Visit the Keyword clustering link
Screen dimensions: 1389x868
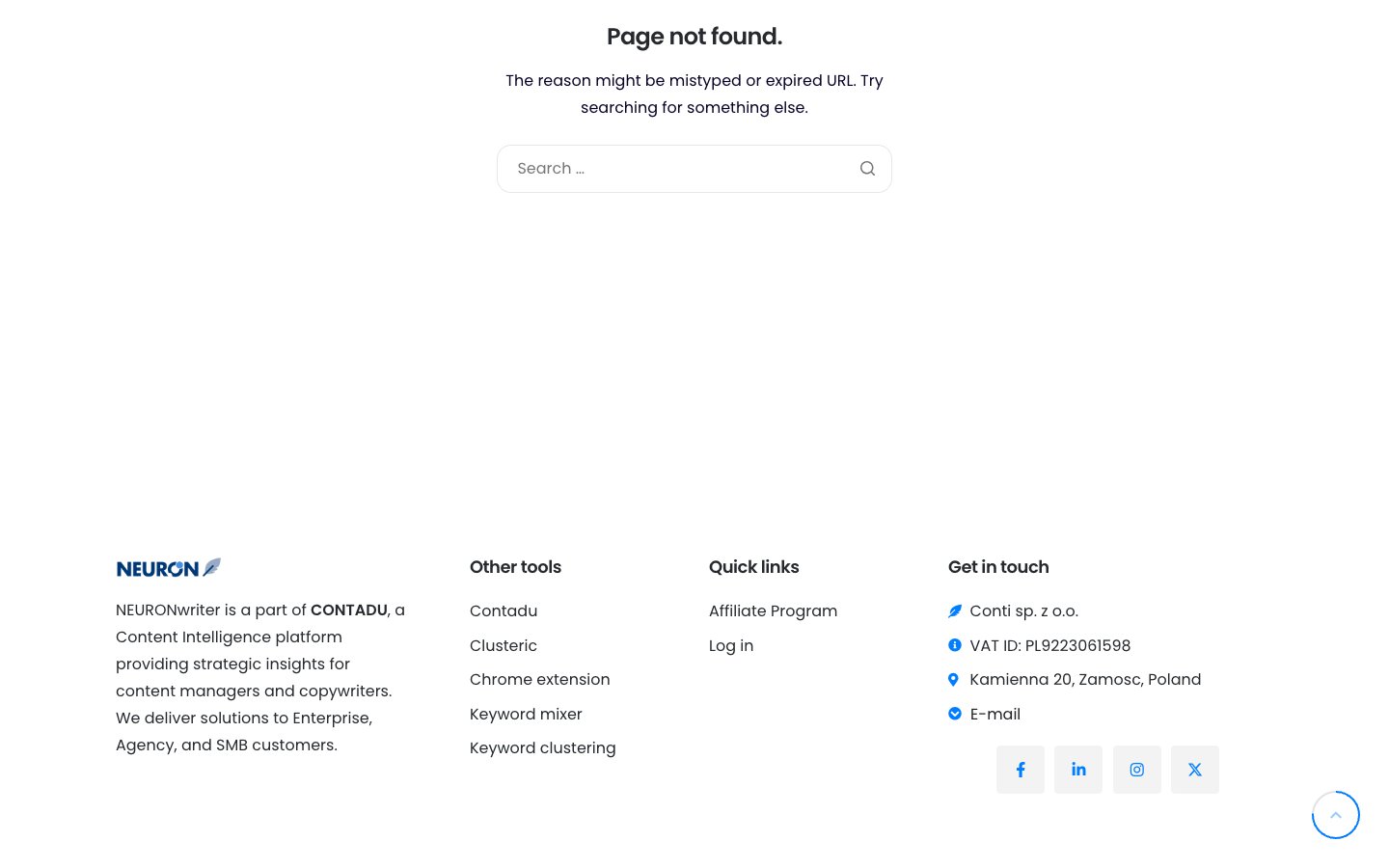543,748
